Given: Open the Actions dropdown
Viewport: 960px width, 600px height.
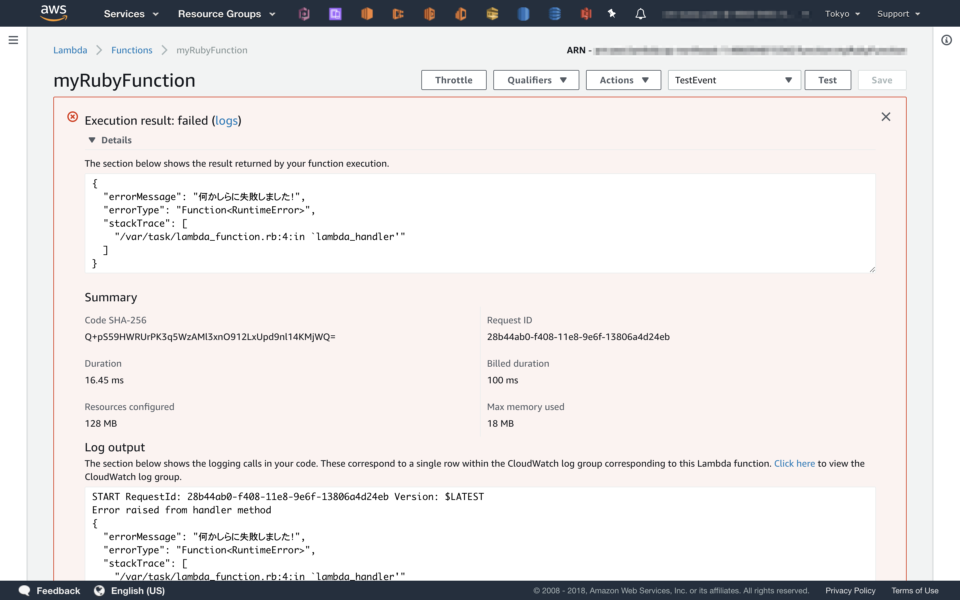Looking at the screenshot, I should point(623,80).
